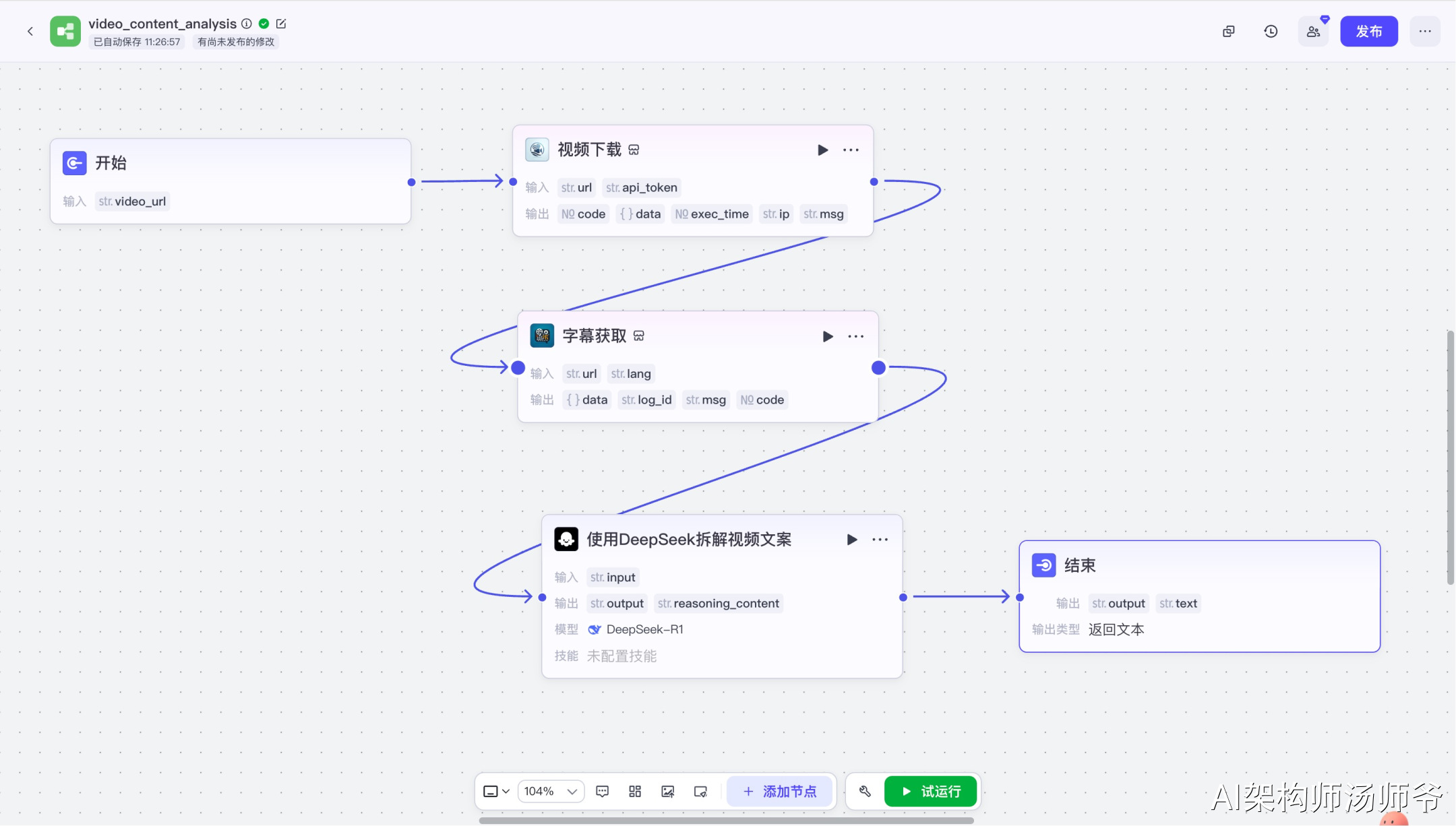Open the 104% zoom level dropdown
This screenshot has width=1456, height=826.
[x=551, y=791]
